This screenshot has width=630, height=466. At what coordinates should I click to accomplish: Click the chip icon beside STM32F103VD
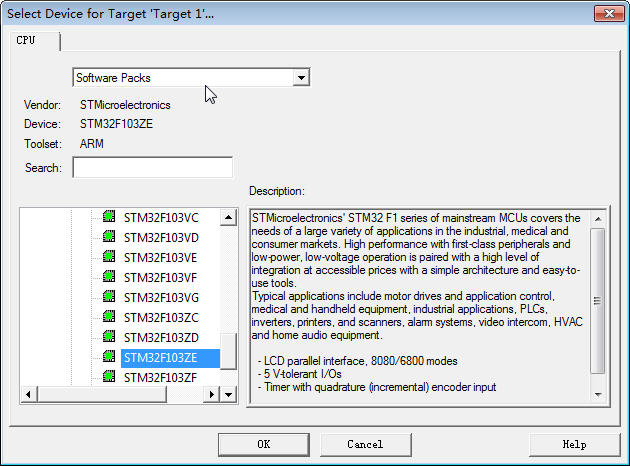point(109,237)
